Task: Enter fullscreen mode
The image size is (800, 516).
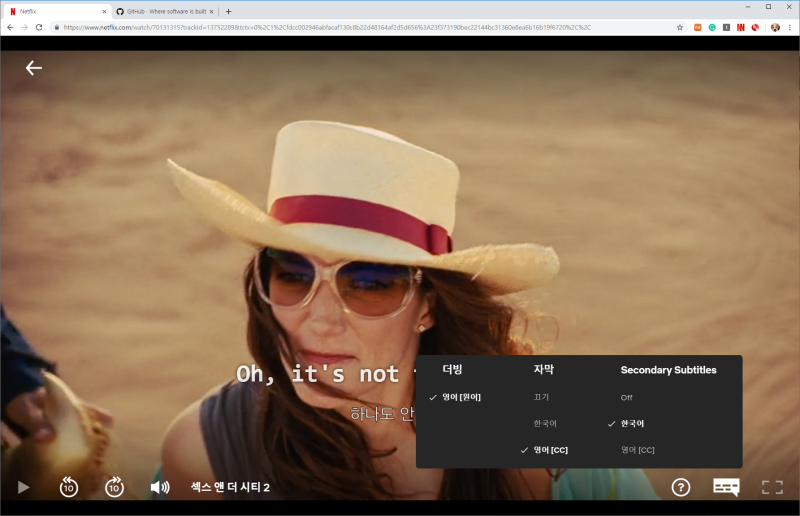Action: [772, 487]
